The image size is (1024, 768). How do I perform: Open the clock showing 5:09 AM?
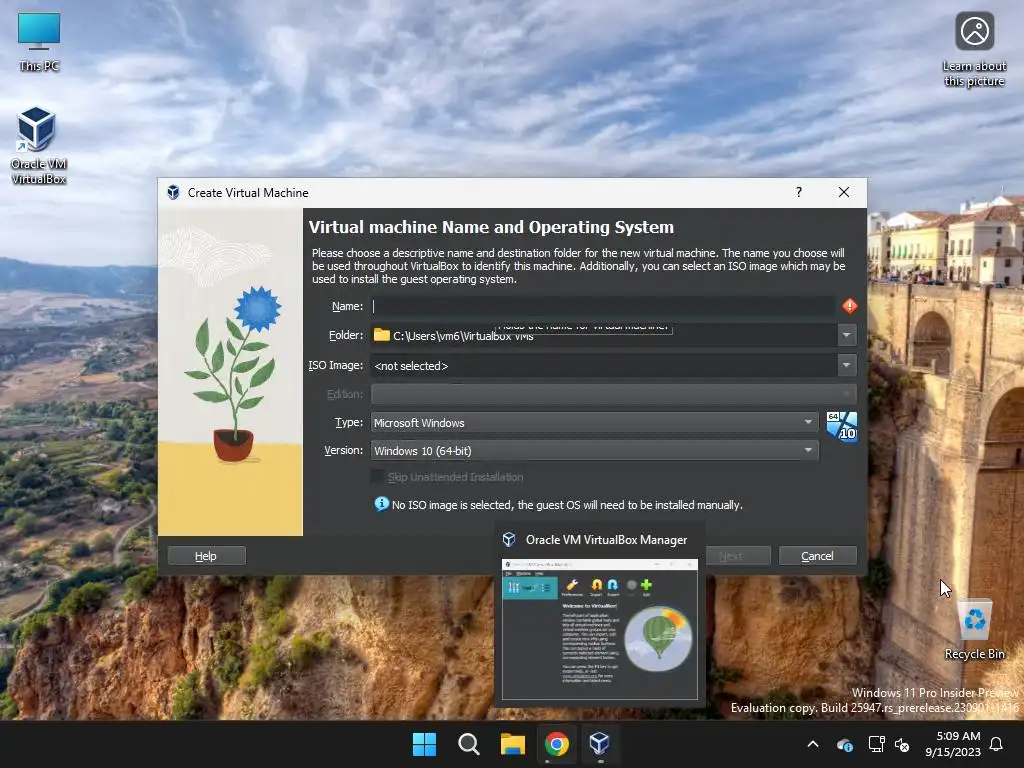[953, 744]
